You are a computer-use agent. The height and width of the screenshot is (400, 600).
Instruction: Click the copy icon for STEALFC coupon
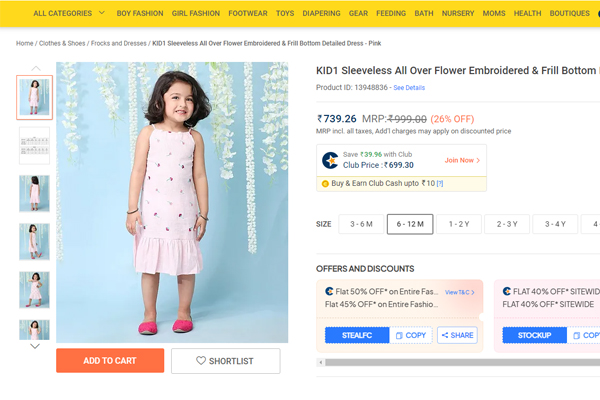(400, 336)
